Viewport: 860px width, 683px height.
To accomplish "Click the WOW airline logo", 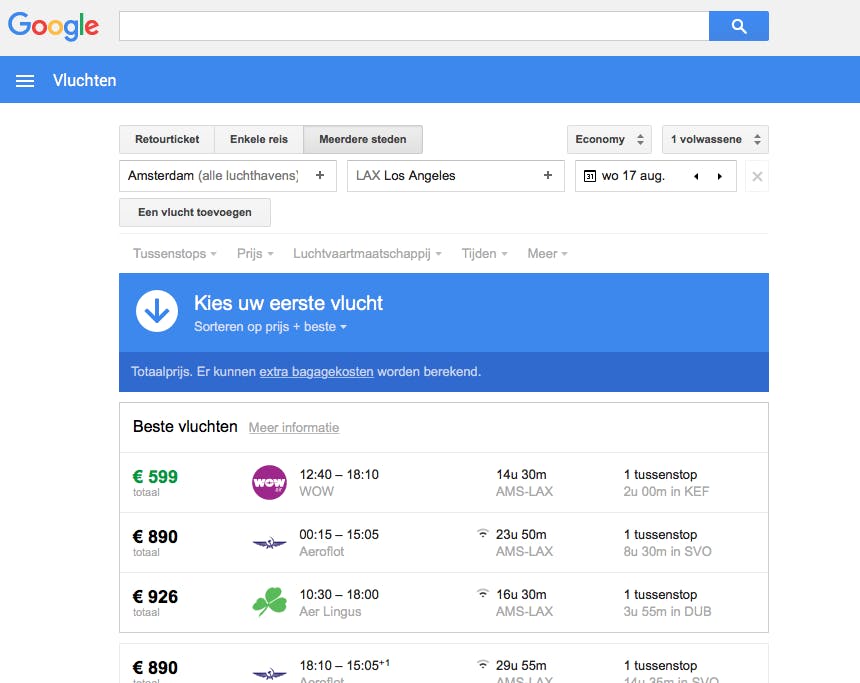I will (269, 483).
